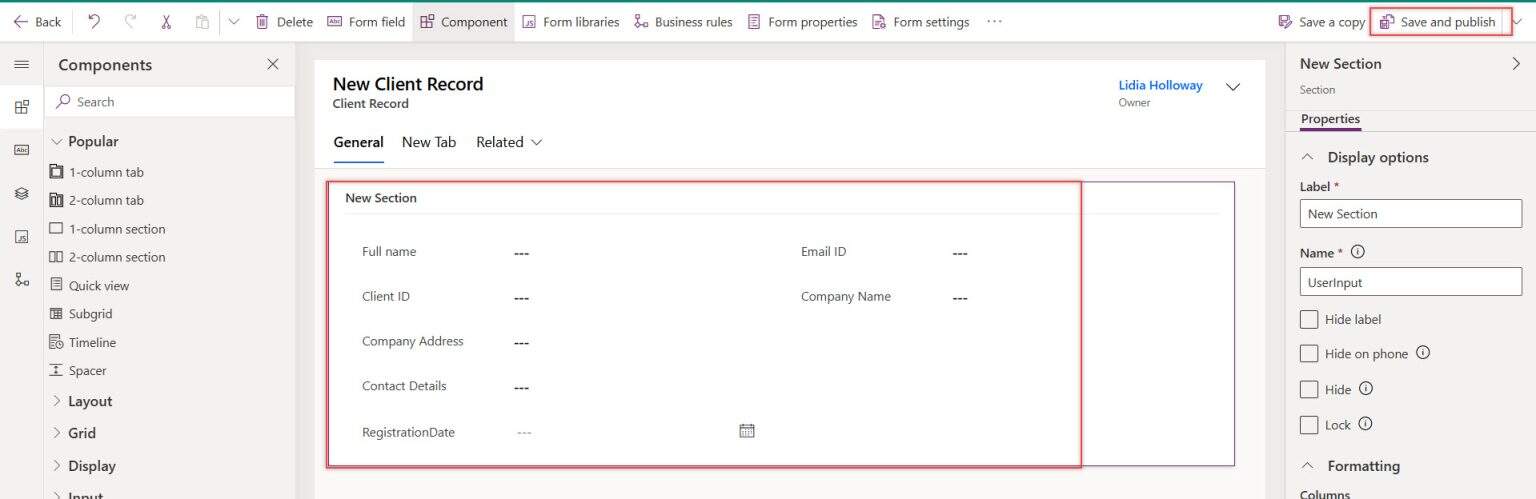This screenshot has width=1536, height=499.
Task: Click the calendar icon for RegistrationDate
Action: click(746, 431)
